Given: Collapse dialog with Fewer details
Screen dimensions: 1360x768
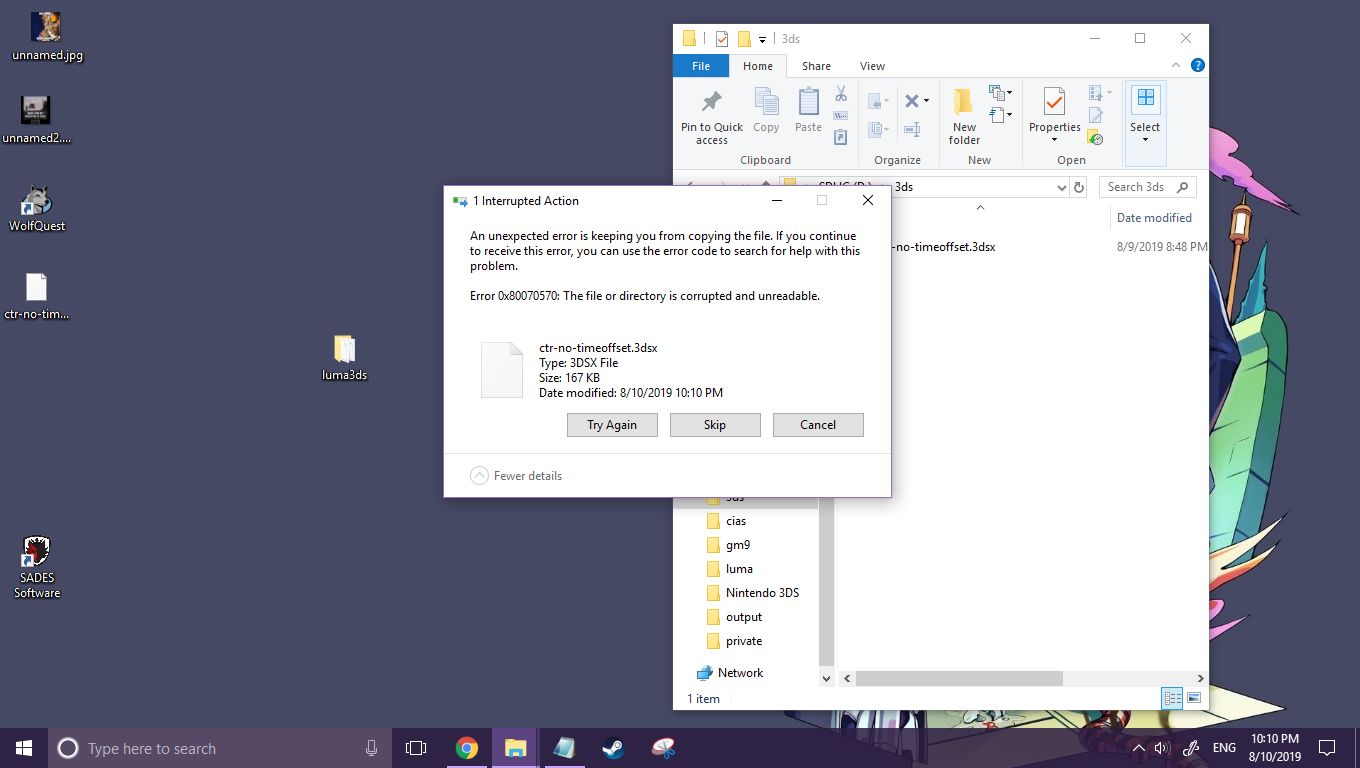Looking at the screenshot, I should 516,476.
